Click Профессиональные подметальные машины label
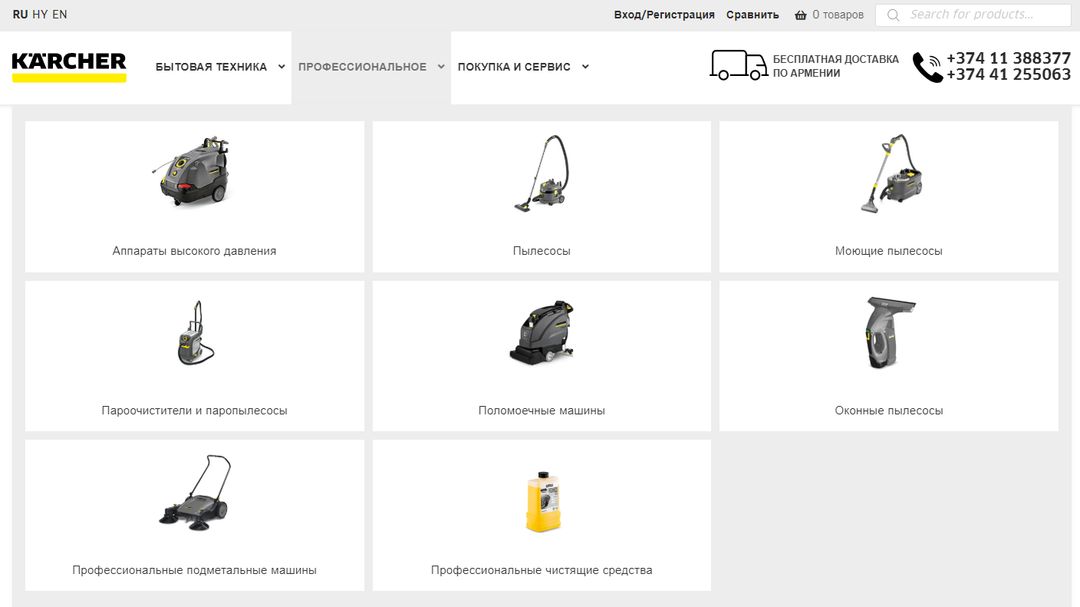The height and width of the screenshot is (607, 1080). [194, 570]
